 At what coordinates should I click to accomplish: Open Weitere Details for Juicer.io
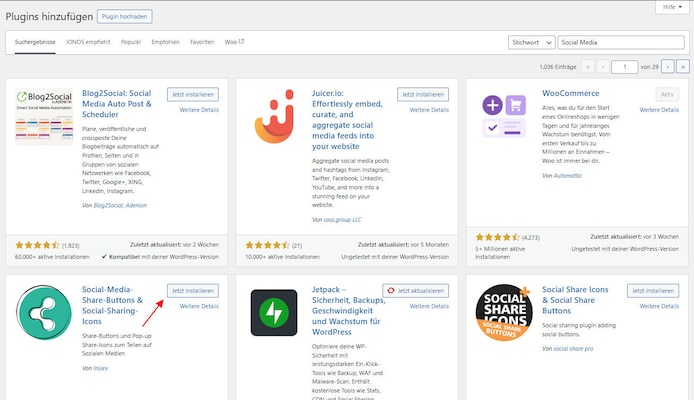click(x=429, y=110)
